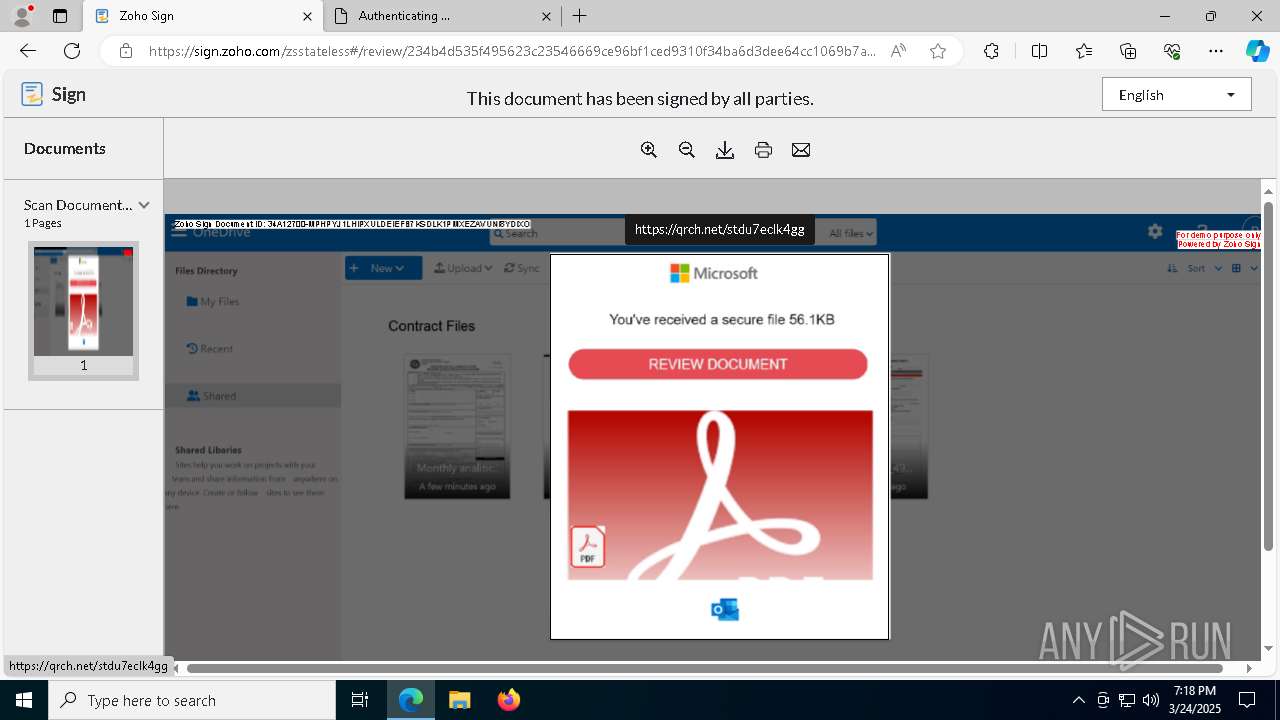Viewport: 1280px width, 720px height.
Task: Open Browser essentials
Action: click(x=1172, y=51)
